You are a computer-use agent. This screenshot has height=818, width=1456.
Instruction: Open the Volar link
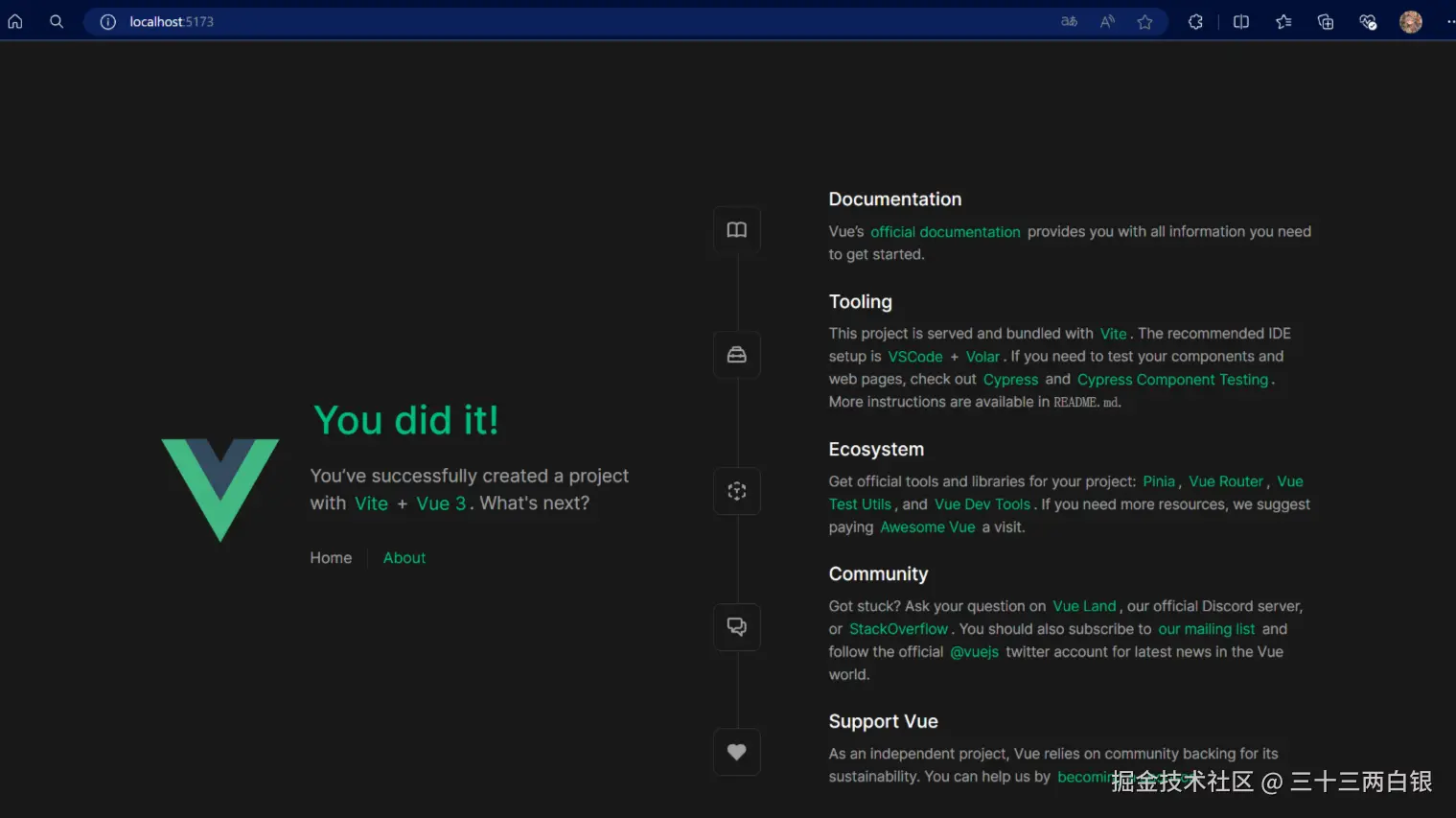[x=982, y=357]
